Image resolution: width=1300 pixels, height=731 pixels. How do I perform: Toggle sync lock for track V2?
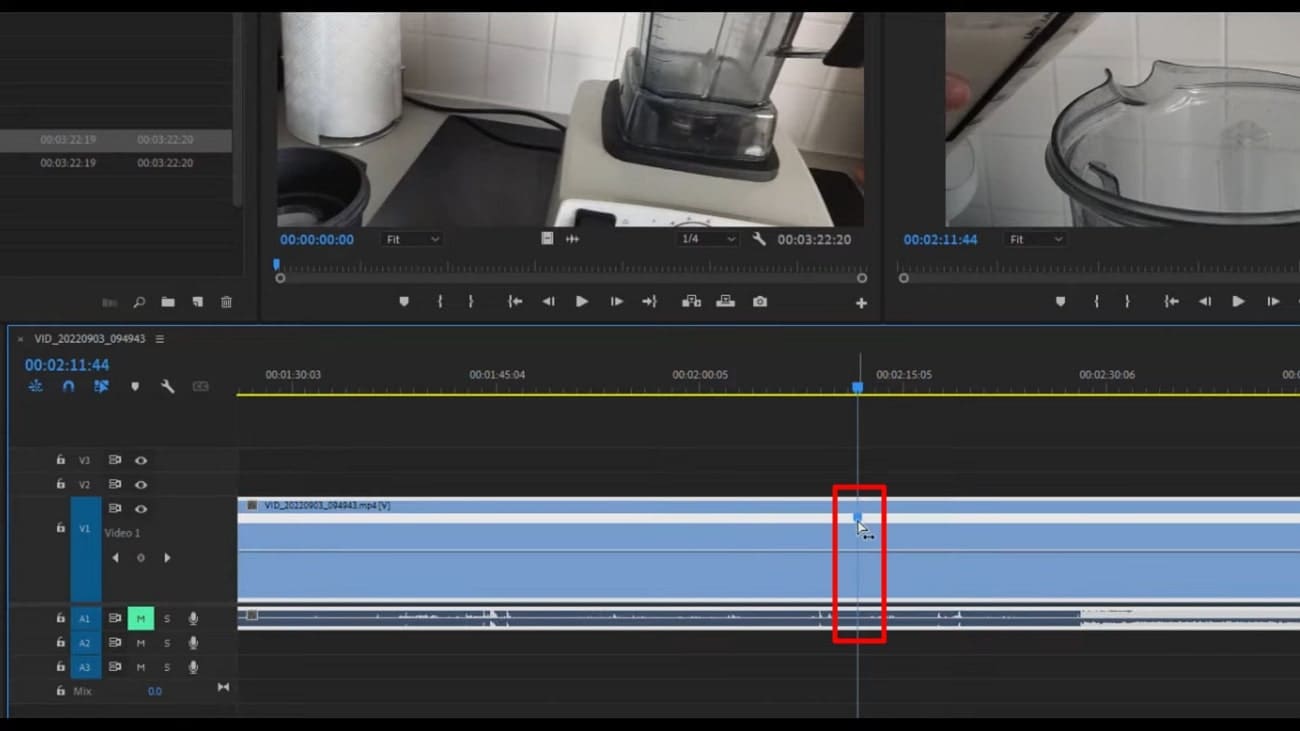115,484
